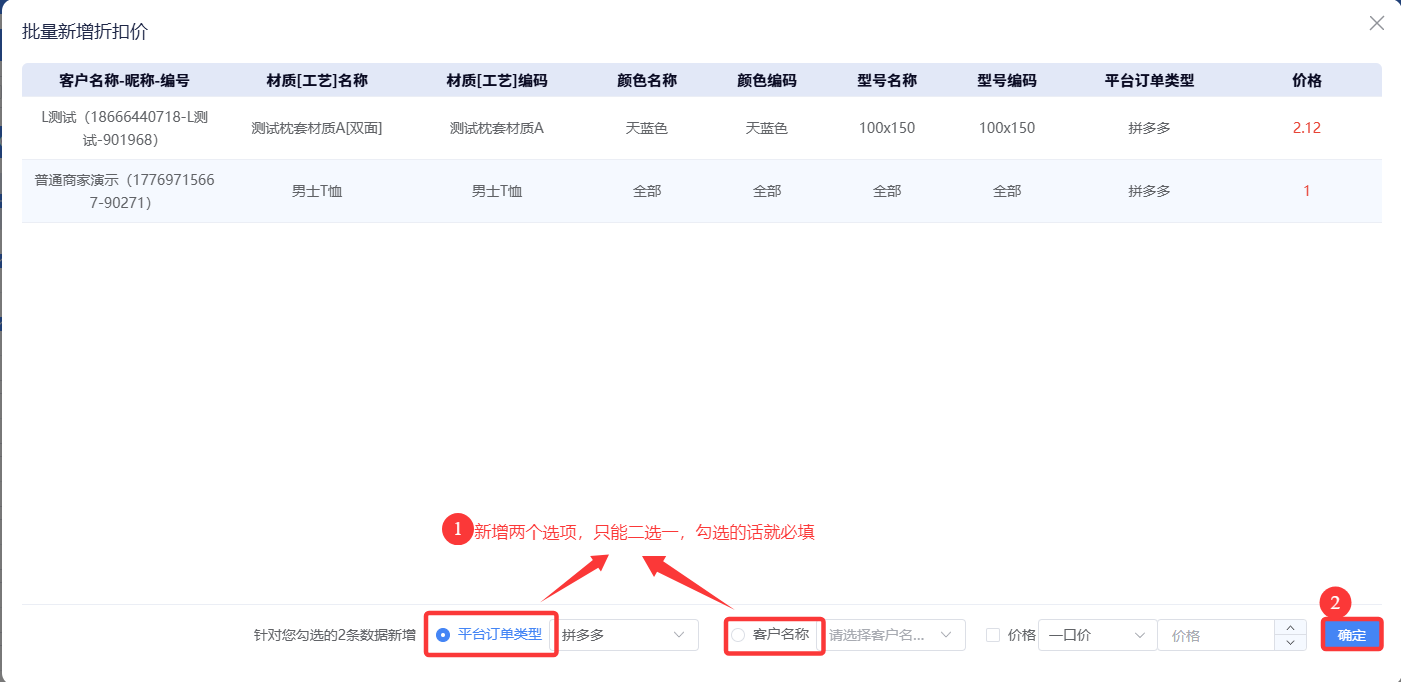The image size is (1401, 682).
Task: Click the 100x150 model code cell
Action: (1007, 128)
